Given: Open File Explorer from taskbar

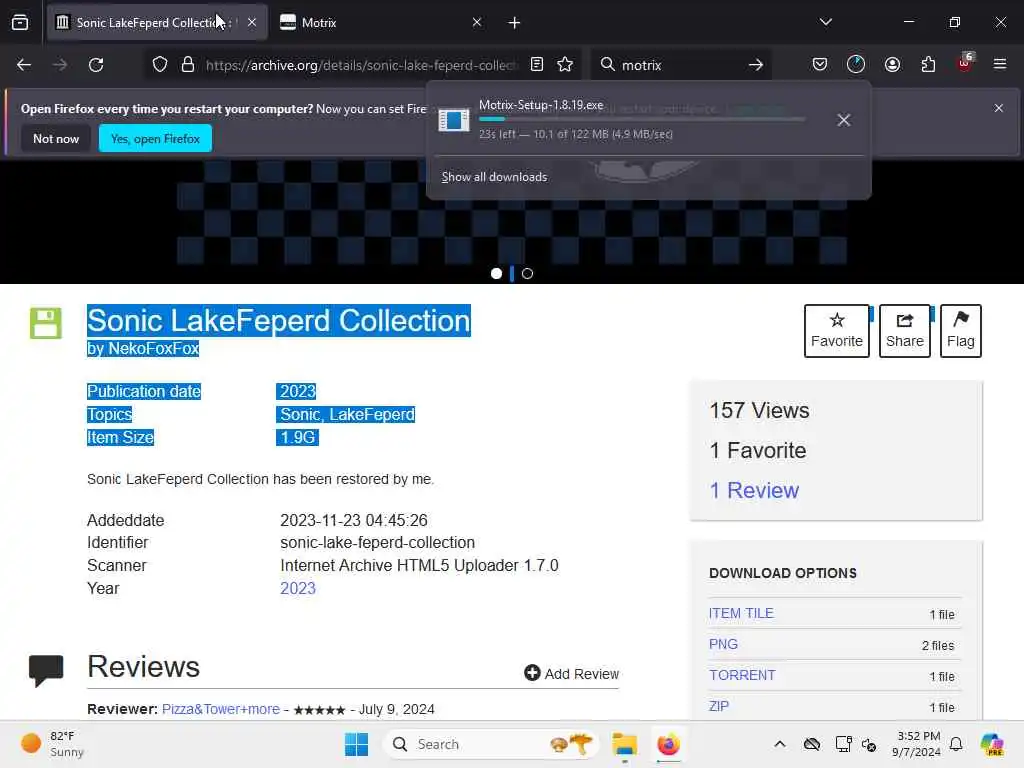Looking at the screenshot, I should pyautogui.click(x=624, y=744).
